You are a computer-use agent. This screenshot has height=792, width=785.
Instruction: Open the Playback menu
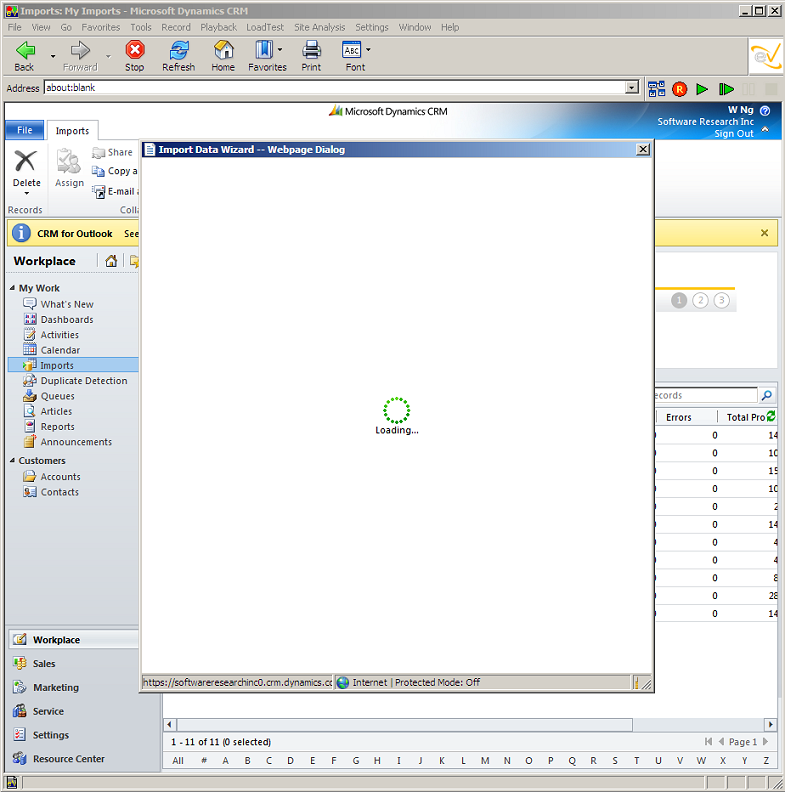pos(218,27)
